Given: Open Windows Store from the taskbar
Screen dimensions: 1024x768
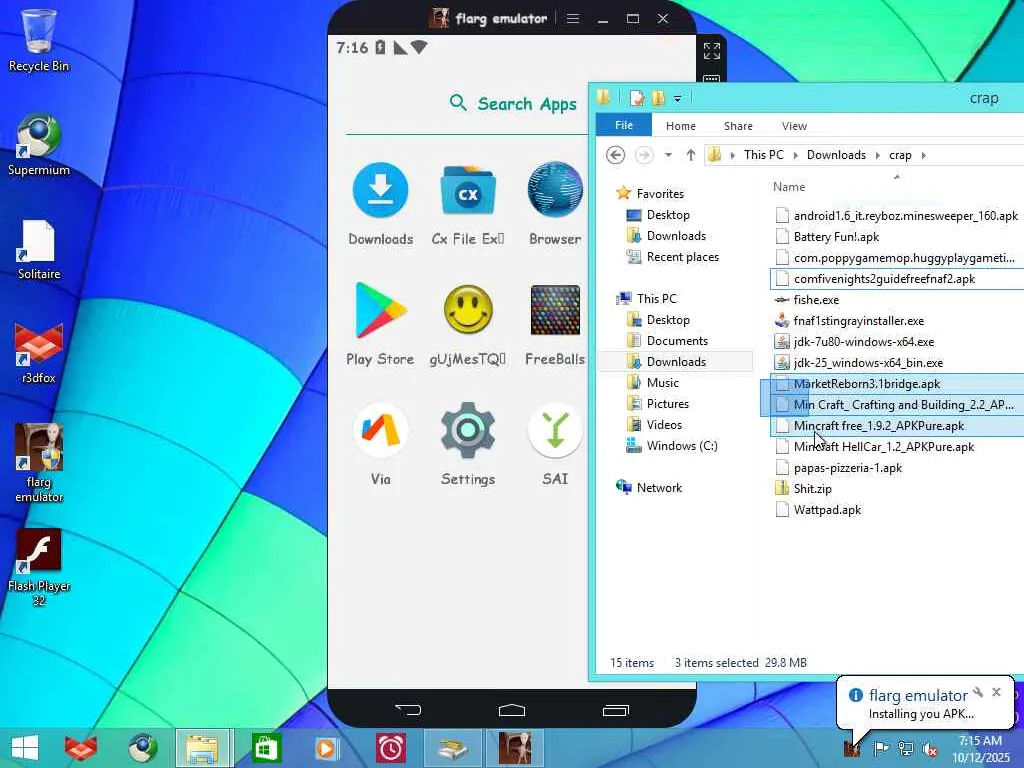Looking at the screenshot, I should [266, 748].
